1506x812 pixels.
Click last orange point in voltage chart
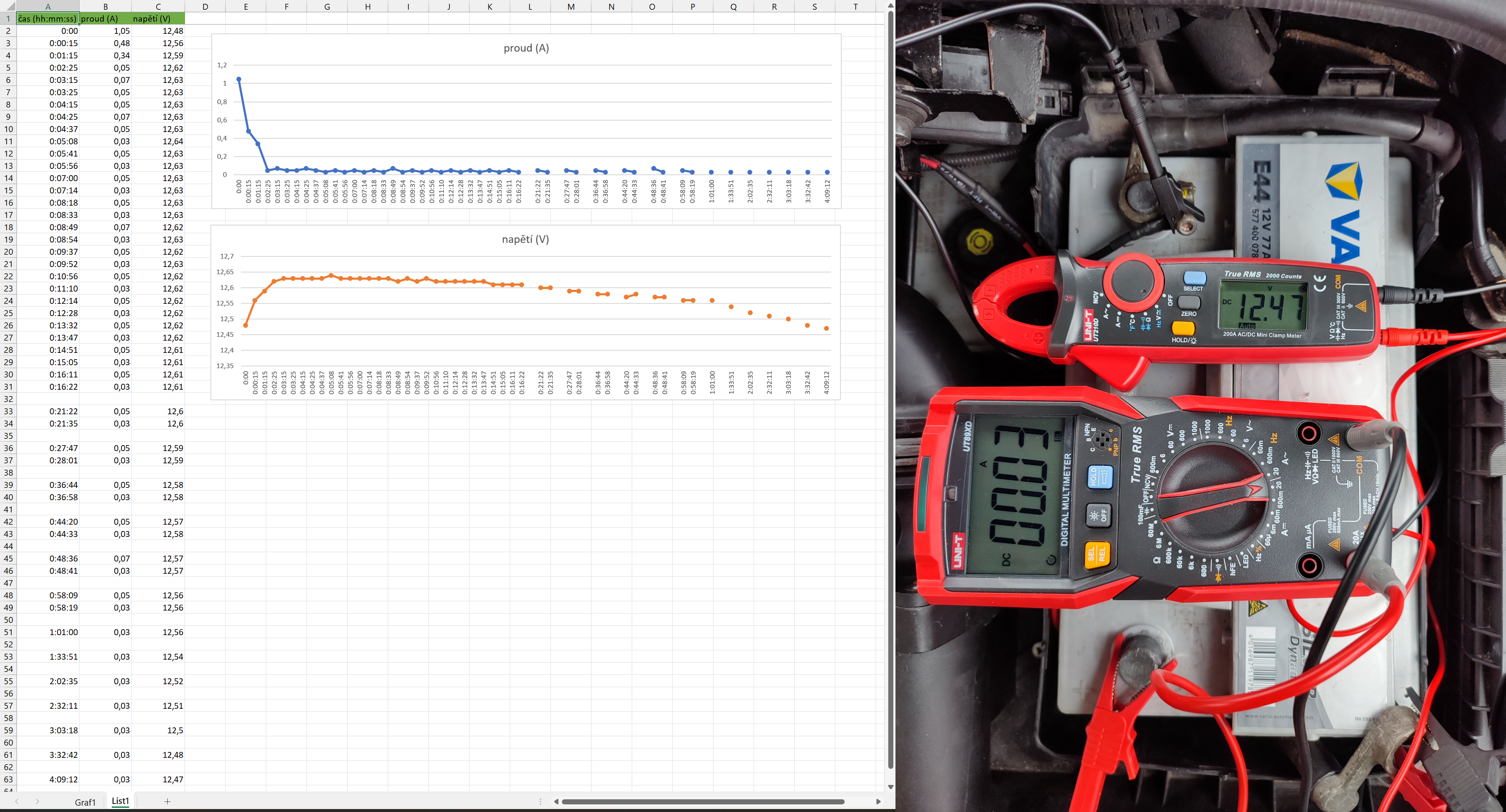tap(826, 328)
